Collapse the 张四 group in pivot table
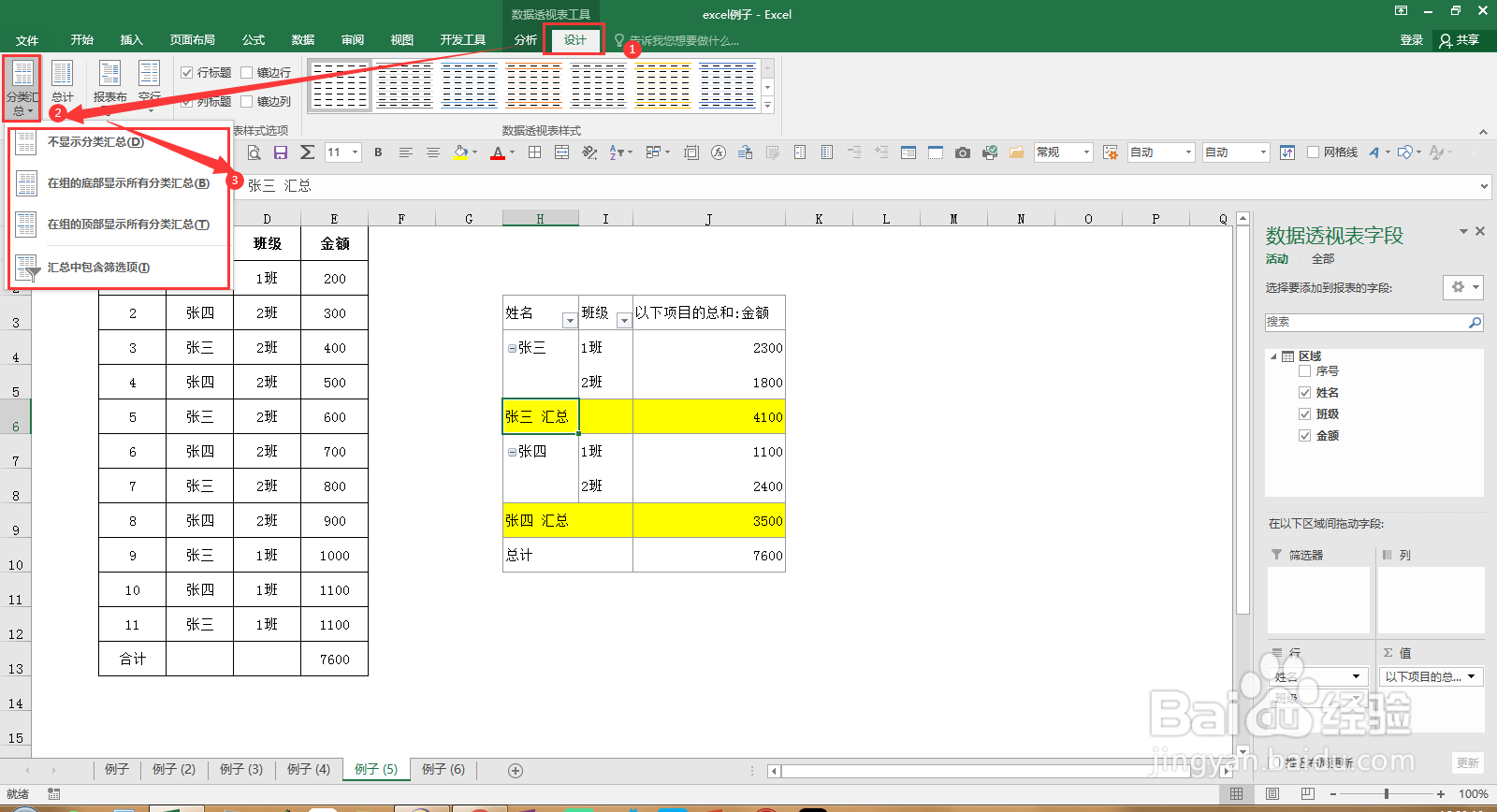The height and width of the screenshot is (812, 1497). tap(512, 452)
